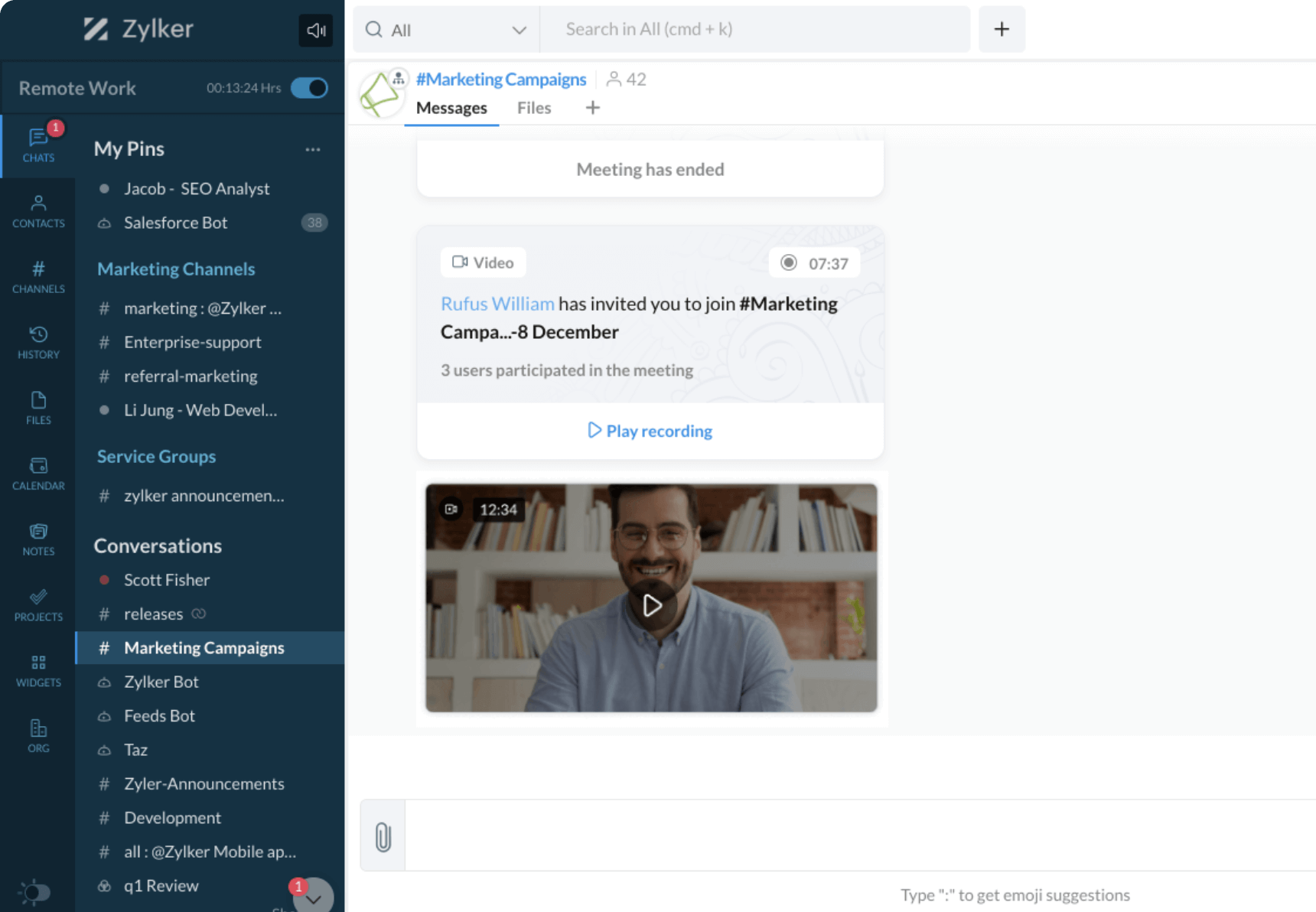
Task: Open the Notes panel
Action: coord(38,538)
